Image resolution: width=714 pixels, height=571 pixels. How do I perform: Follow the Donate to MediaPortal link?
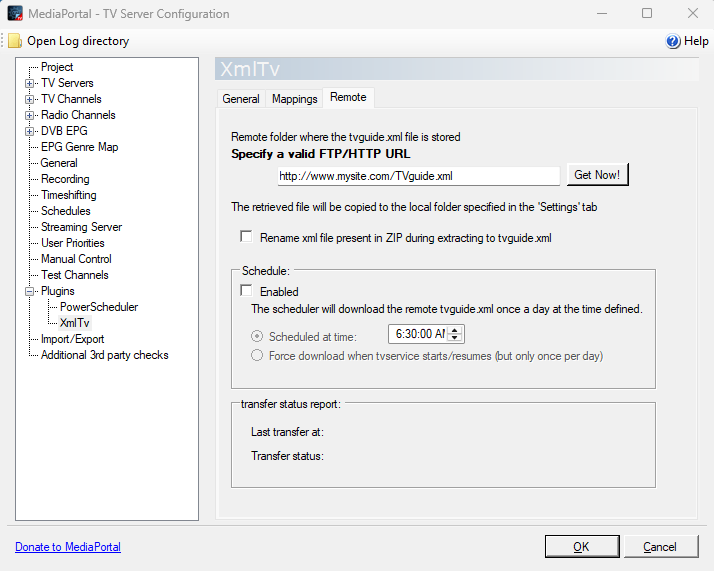click(x=68, y=547)
